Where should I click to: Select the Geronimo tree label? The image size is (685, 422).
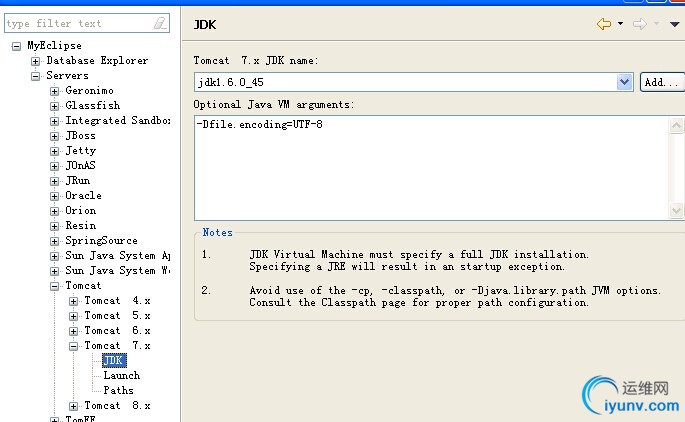[x=89, y=90]
